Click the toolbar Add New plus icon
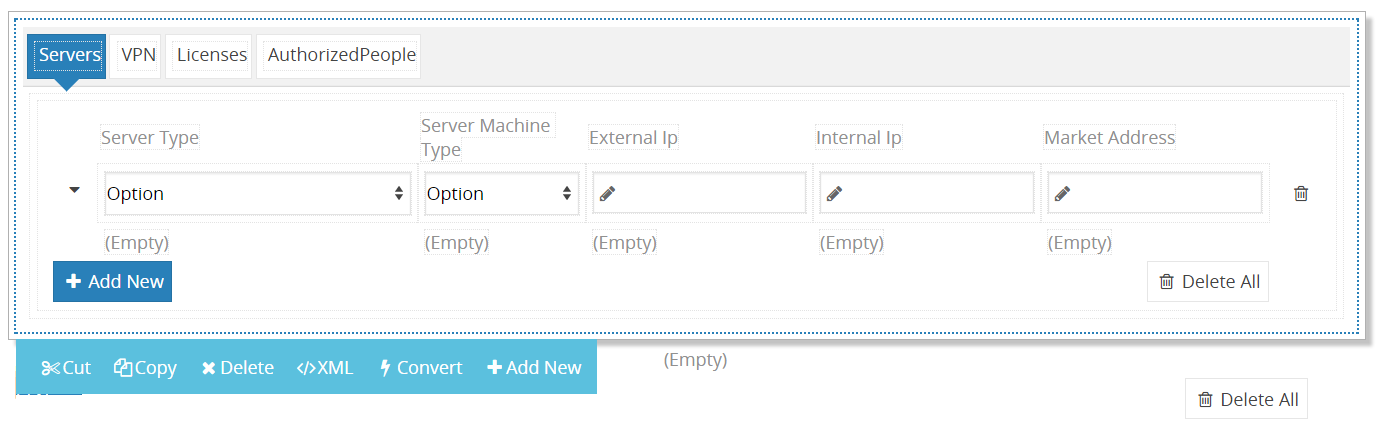The image size is (1379, 428). [494, 368]
